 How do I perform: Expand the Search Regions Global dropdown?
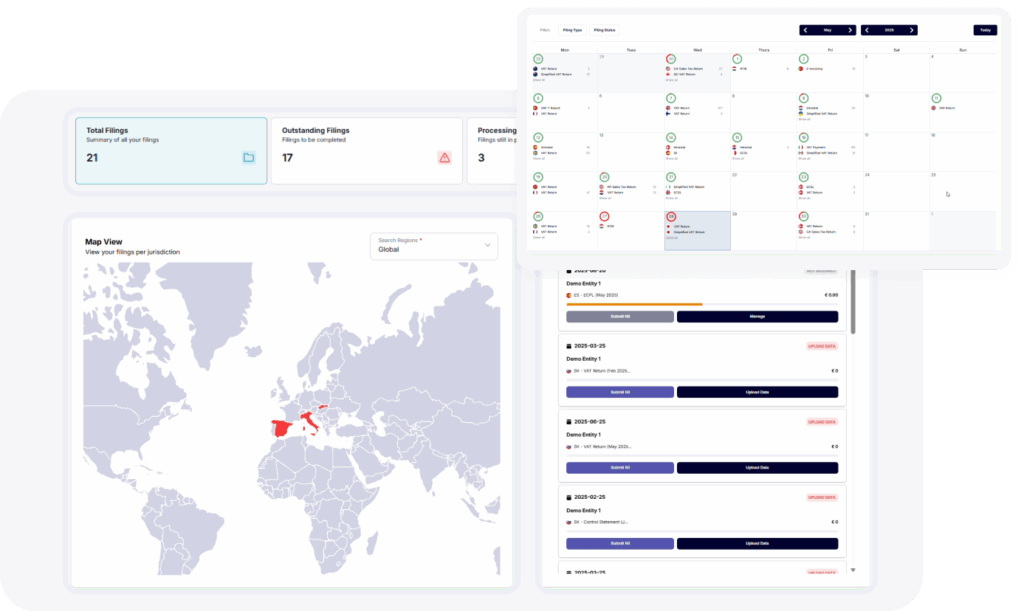(487, 245)
